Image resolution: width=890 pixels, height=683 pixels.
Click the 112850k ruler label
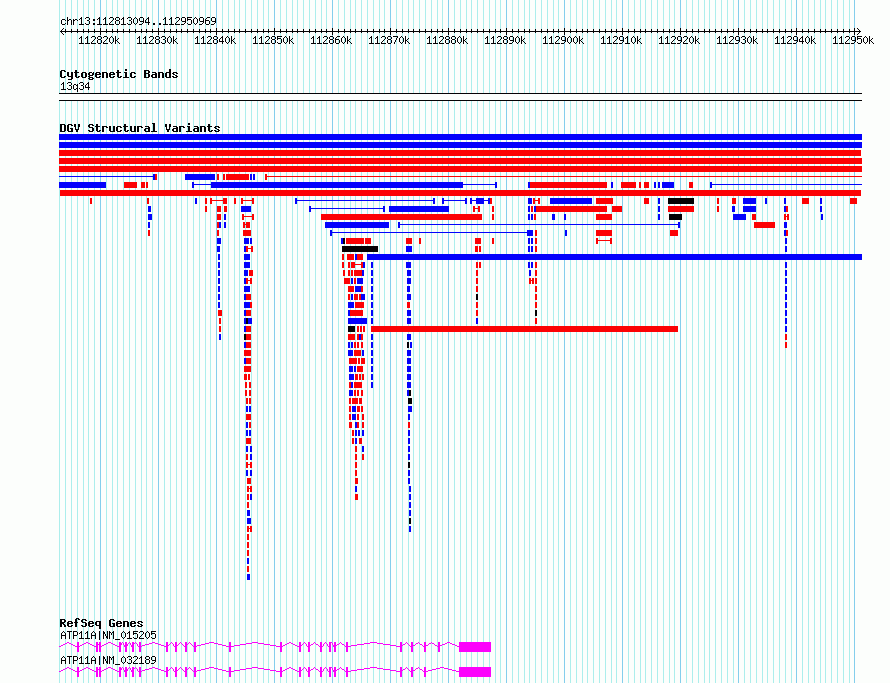point(273,40)
